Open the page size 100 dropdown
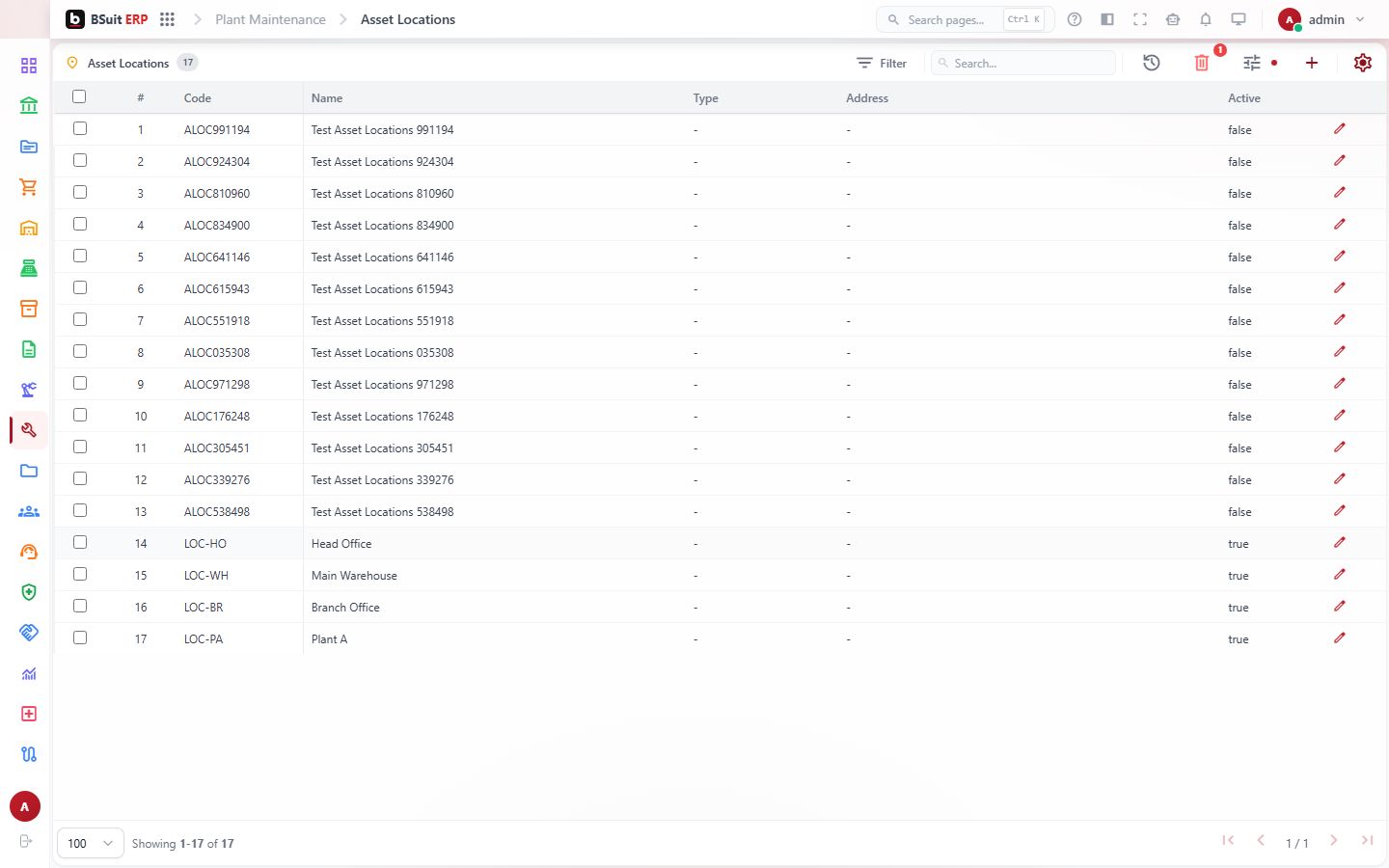1389x868 pixels. 91,843
